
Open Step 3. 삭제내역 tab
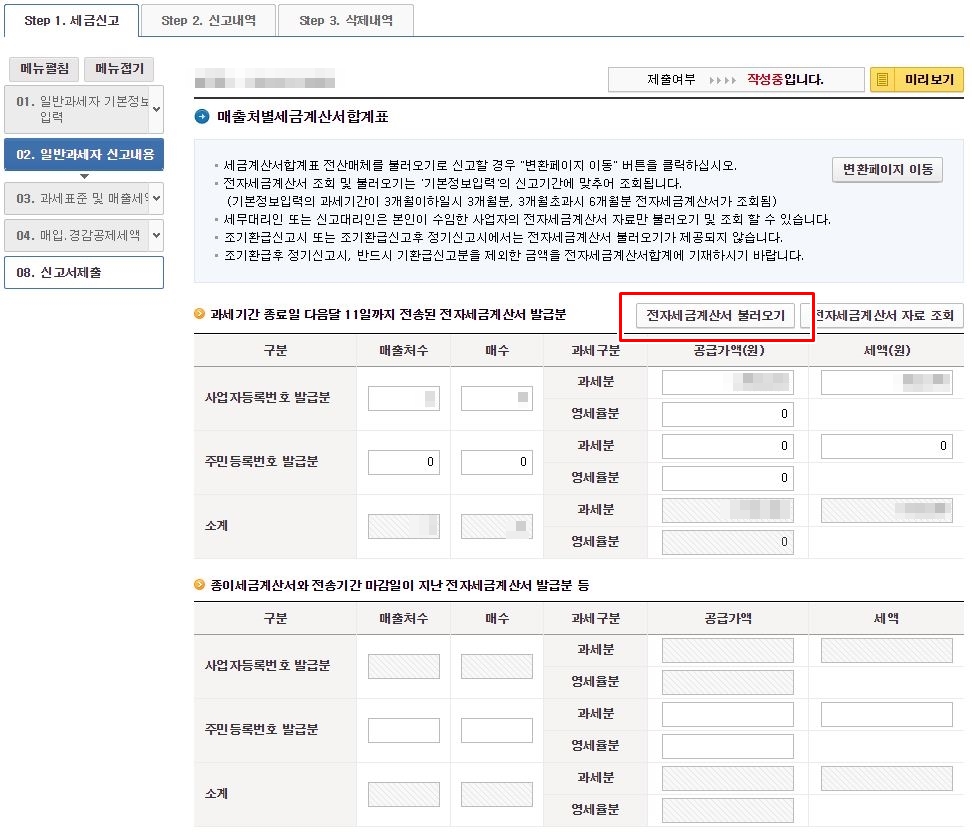point(346,20)
